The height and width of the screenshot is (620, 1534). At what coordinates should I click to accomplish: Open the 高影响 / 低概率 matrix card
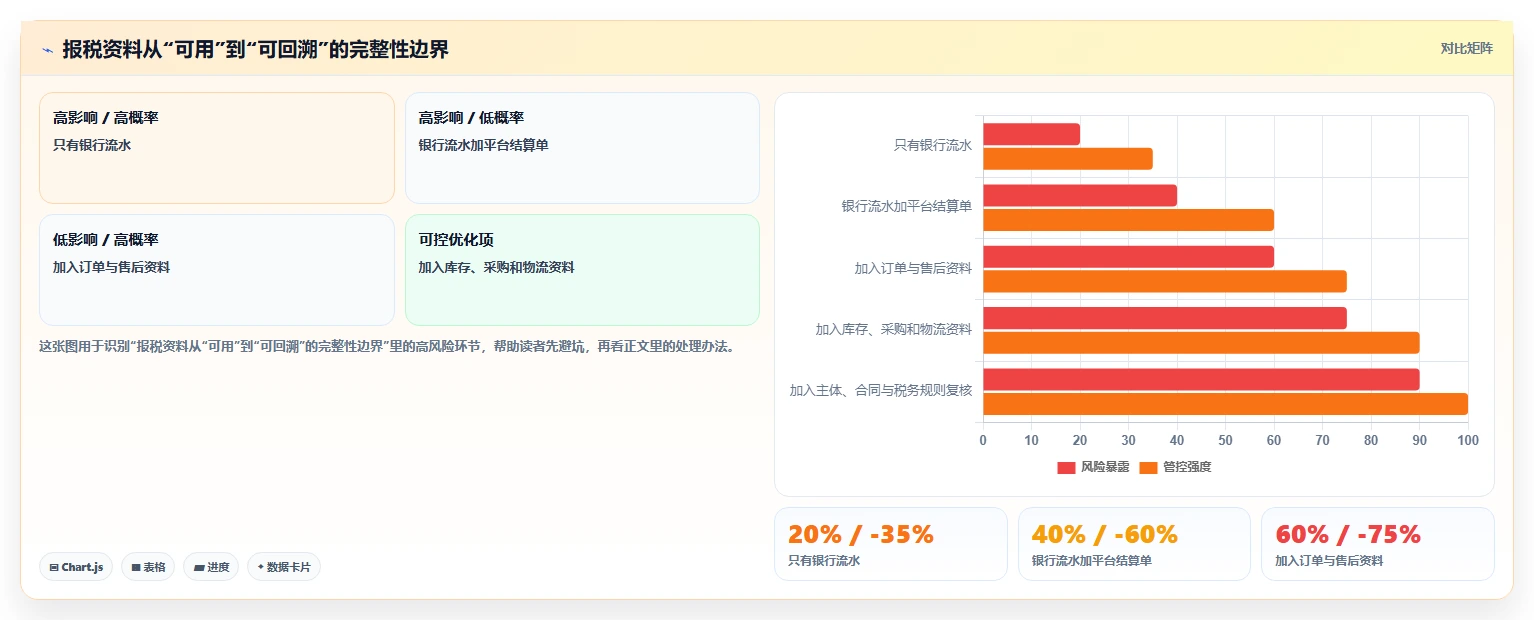[582, 148]
